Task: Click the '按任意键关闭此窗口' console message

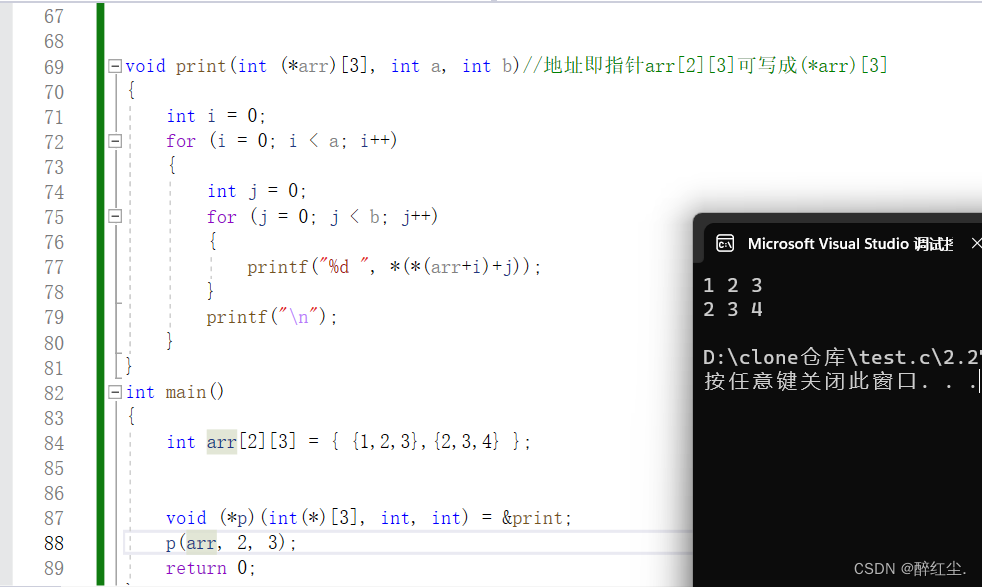Action: tap(841, 381)
